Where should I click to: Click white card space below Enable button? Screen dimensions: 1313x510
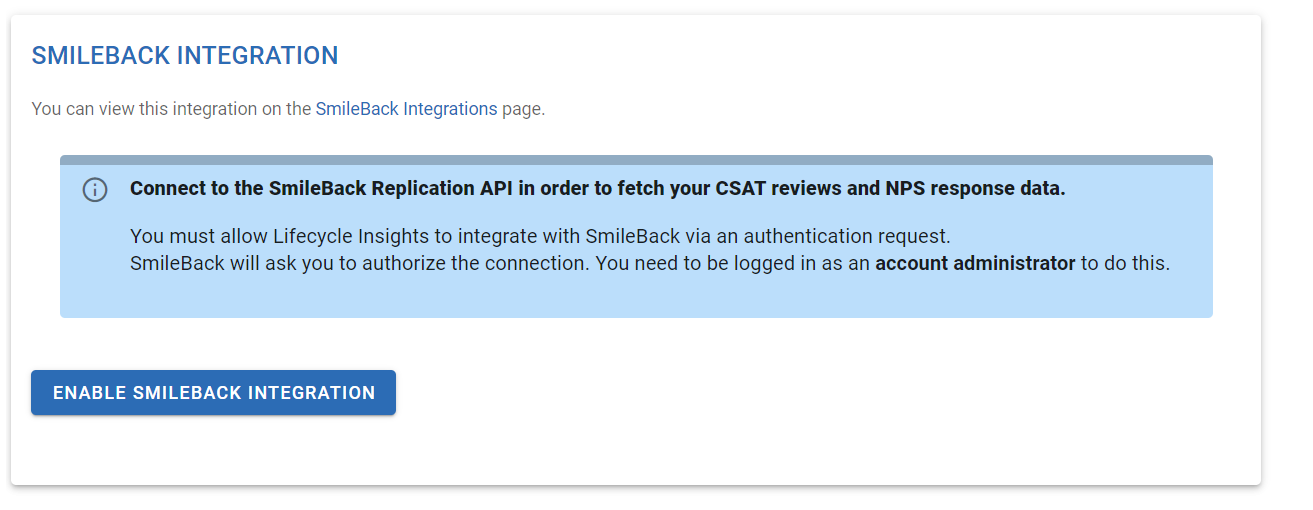point(636,450)
